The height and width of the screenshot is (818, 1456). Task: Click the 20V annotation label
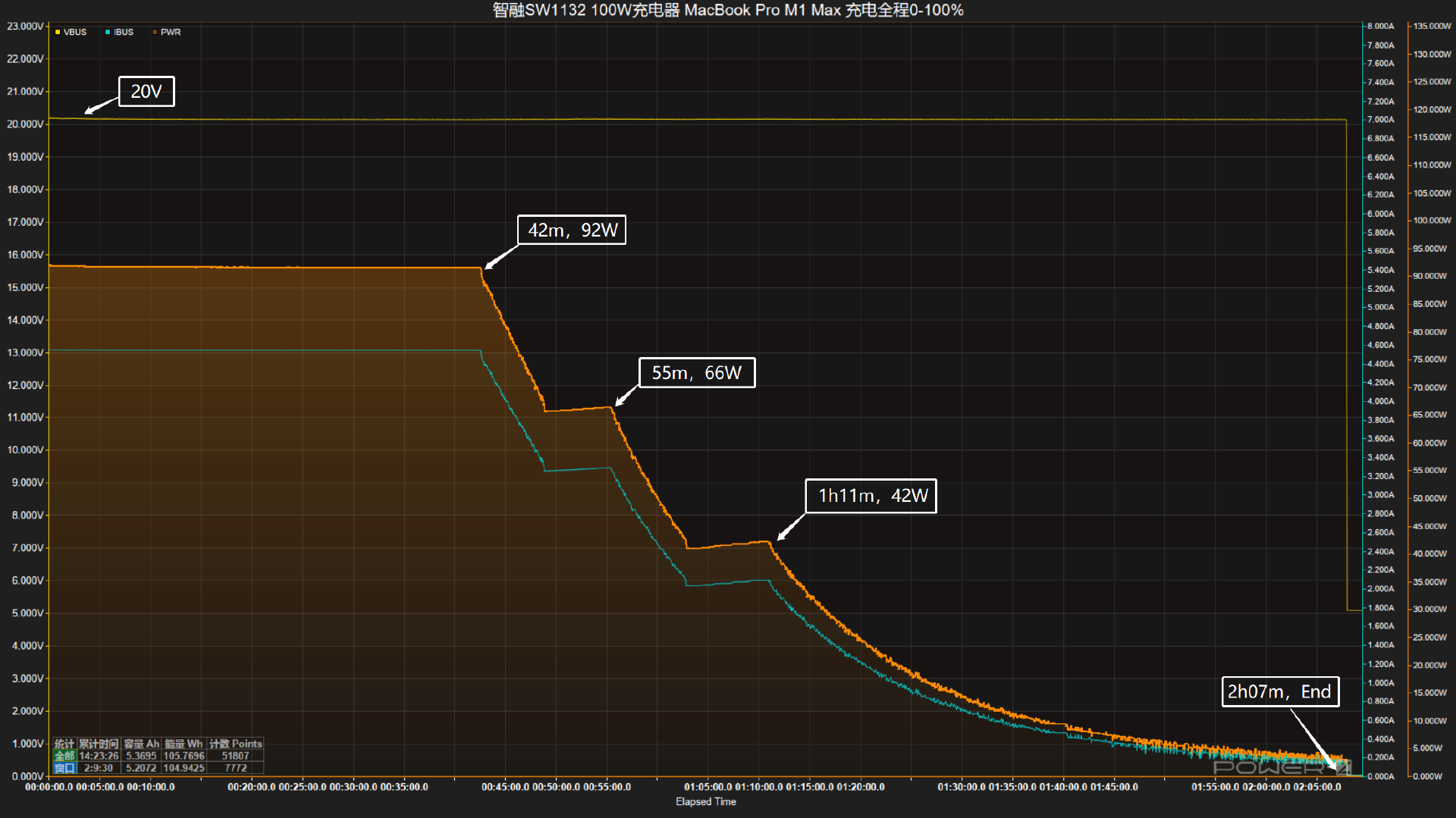(x=146, y=92)
